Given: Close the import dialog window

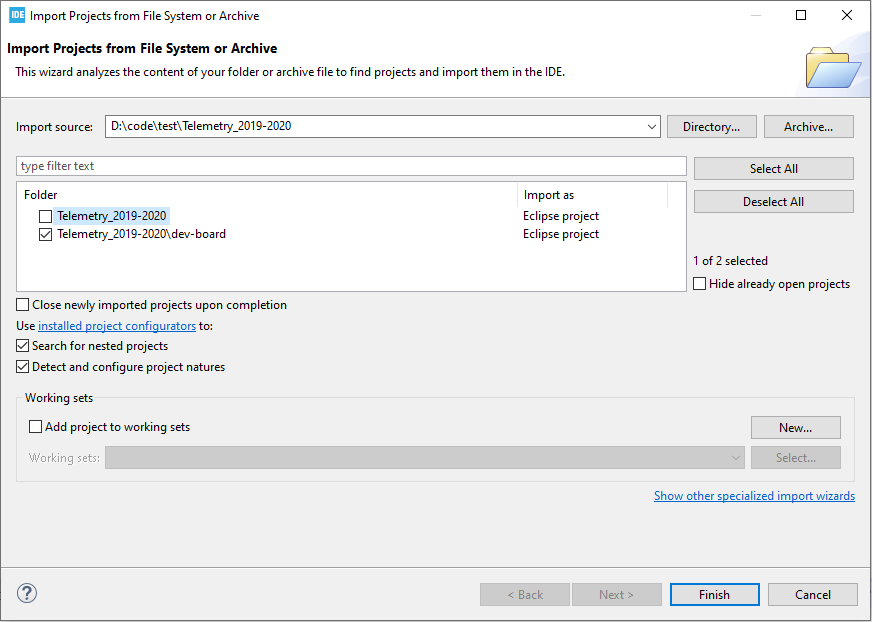Looking at the screenshot, I should (846, 15).
